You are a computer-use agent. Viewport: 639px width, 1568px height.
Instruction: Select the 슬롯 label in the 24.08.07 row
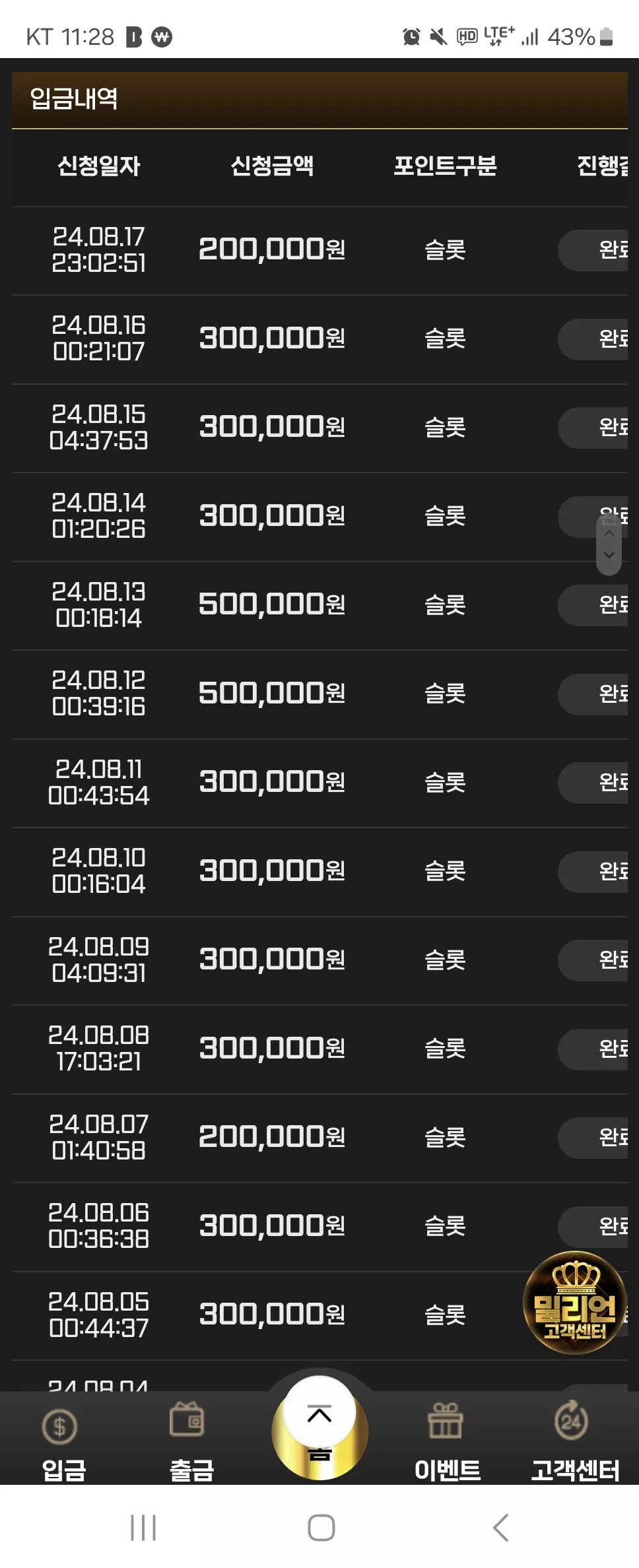coord(445,1137)
